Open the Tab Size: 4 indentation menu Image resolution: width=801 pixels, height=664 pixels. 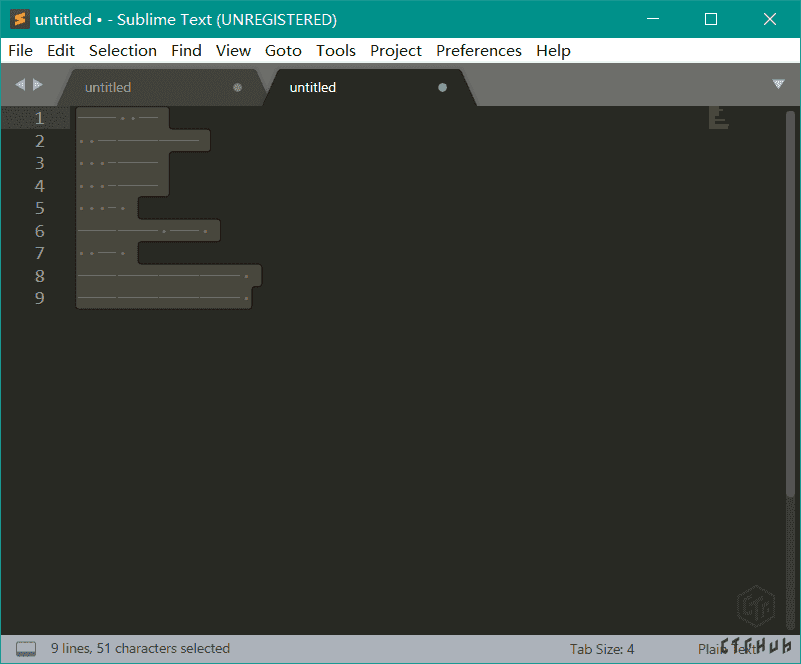click(602, 649)
